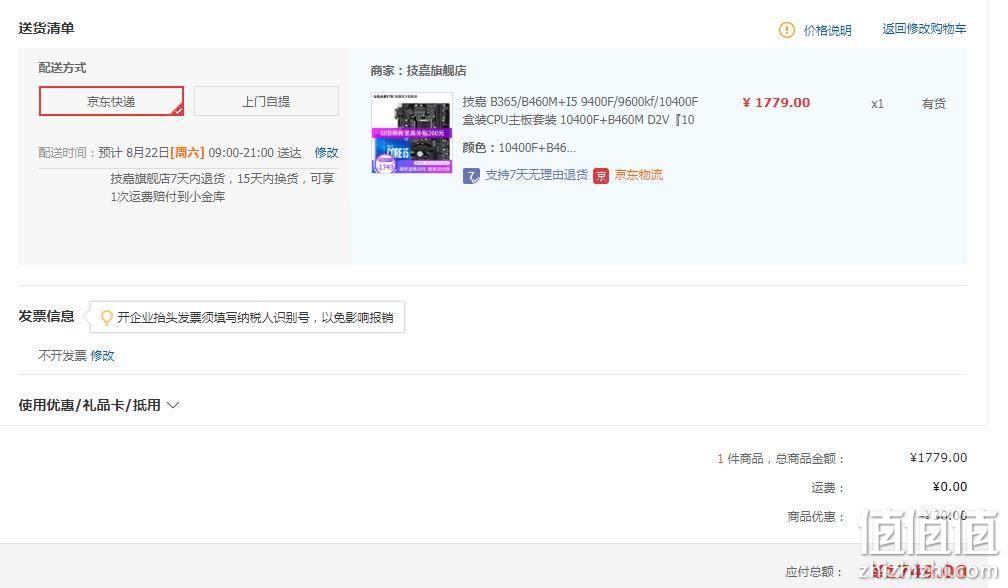The height and width of the screenshot is (588, 1008).
Task: Expand 使用优惠/礼品卡/抵用 chevron
Action: coord(173,405)
